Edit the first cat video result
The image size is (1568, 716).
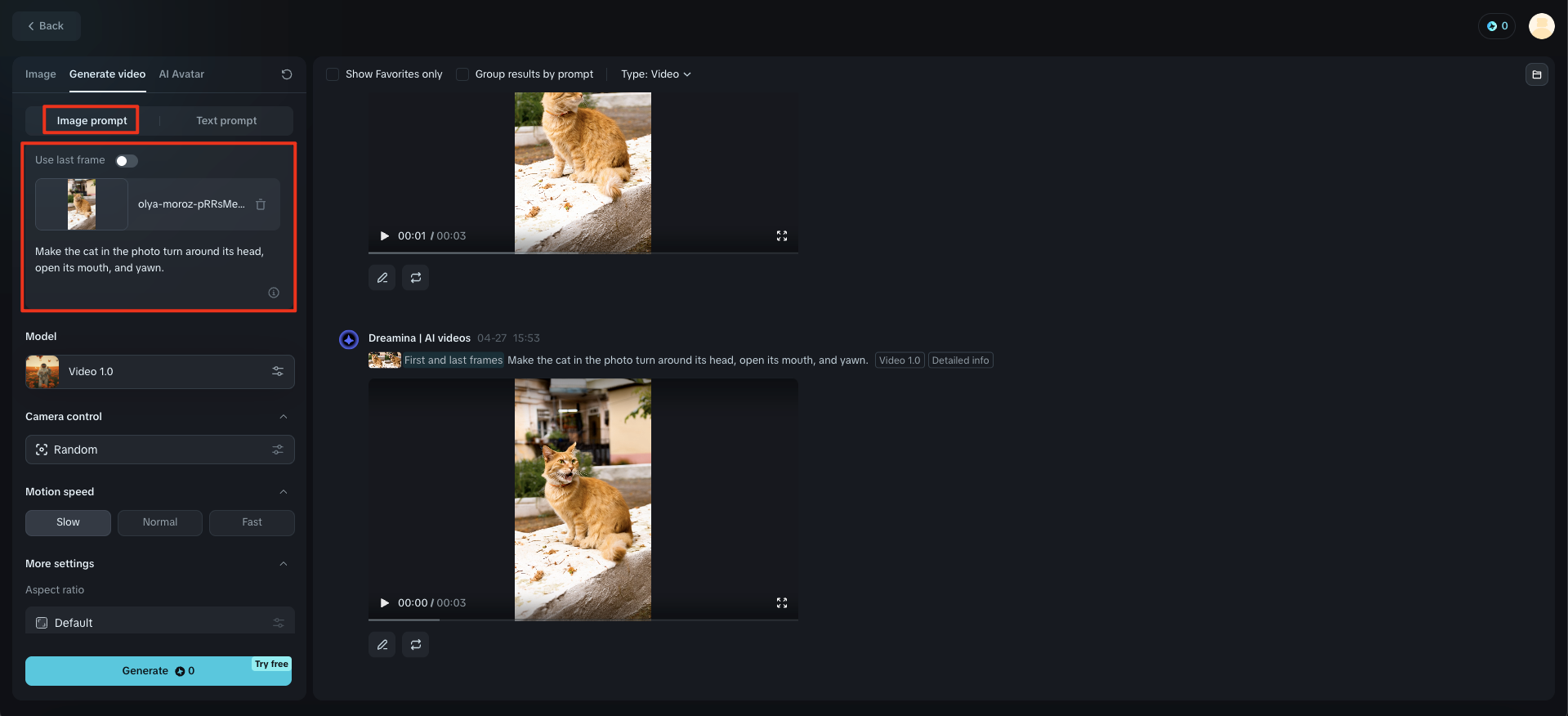click(382, 278)
